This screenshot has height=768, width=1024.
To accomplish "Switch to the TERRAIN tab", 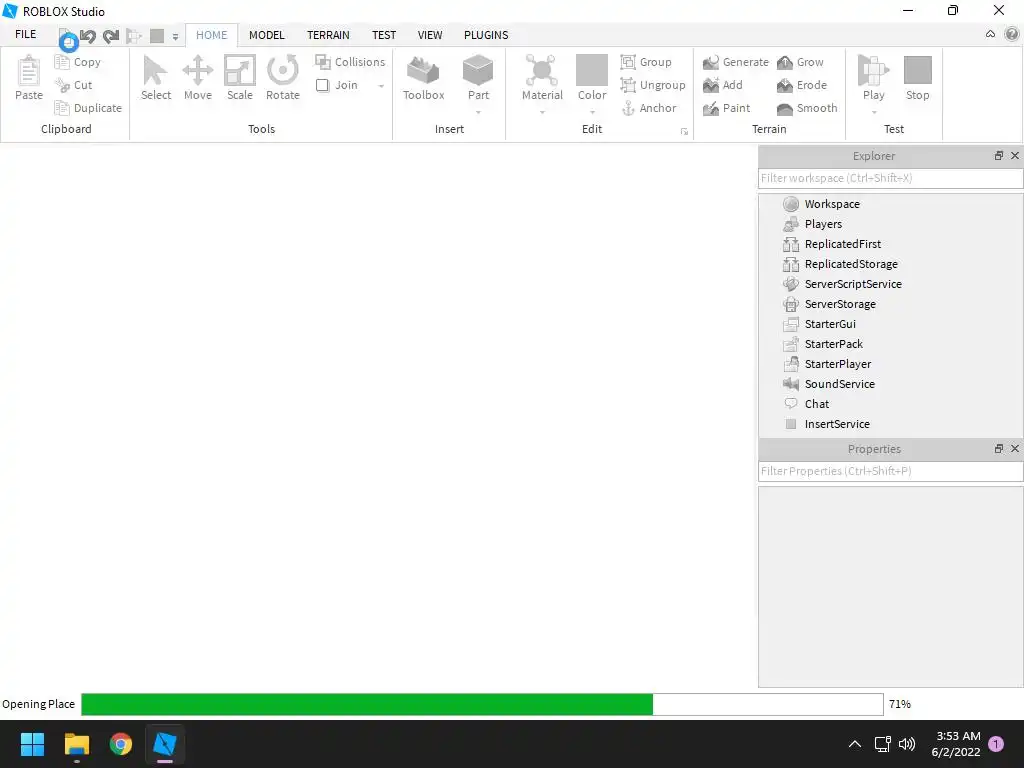I will pos(328,35).
